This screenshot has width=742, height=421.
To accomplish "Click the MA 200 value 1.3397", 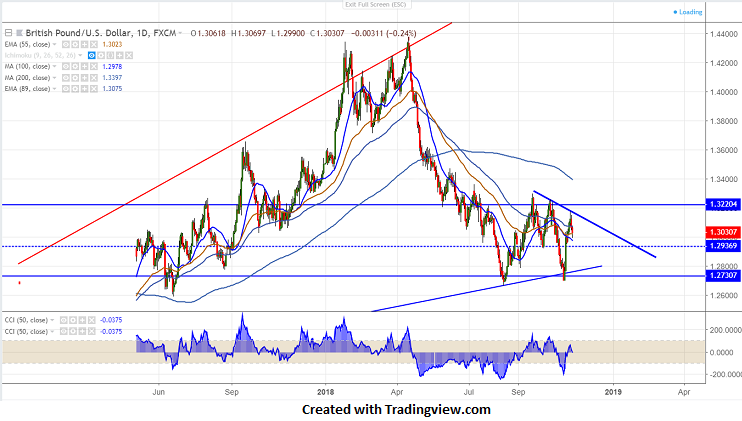I will click(x=112, y=78).
